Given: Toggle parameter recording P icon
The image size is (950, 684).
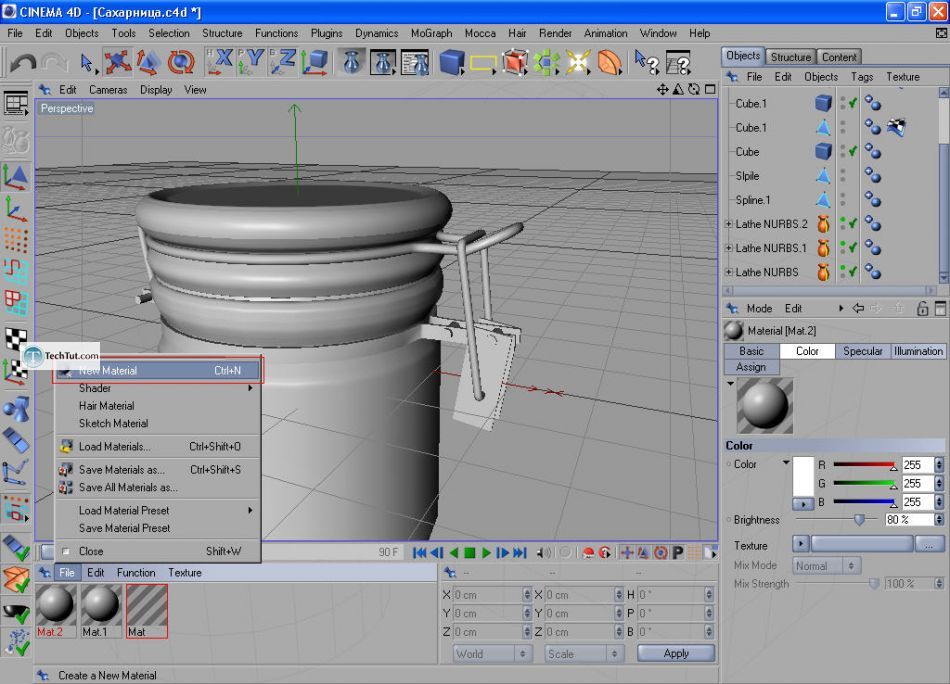Looking at the screenshot, I should 677,553.
